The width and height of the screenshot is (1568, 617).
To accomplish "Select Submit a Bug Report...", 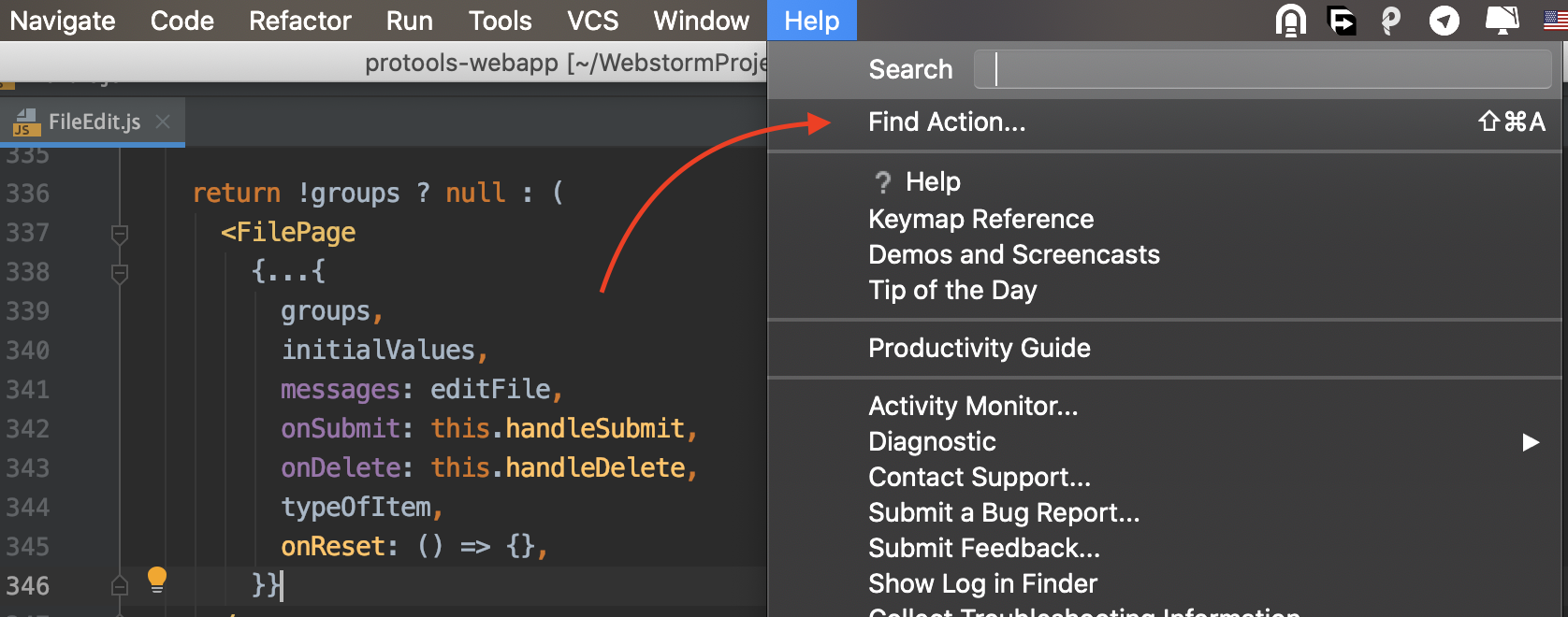I will (x=1165, y=512).
